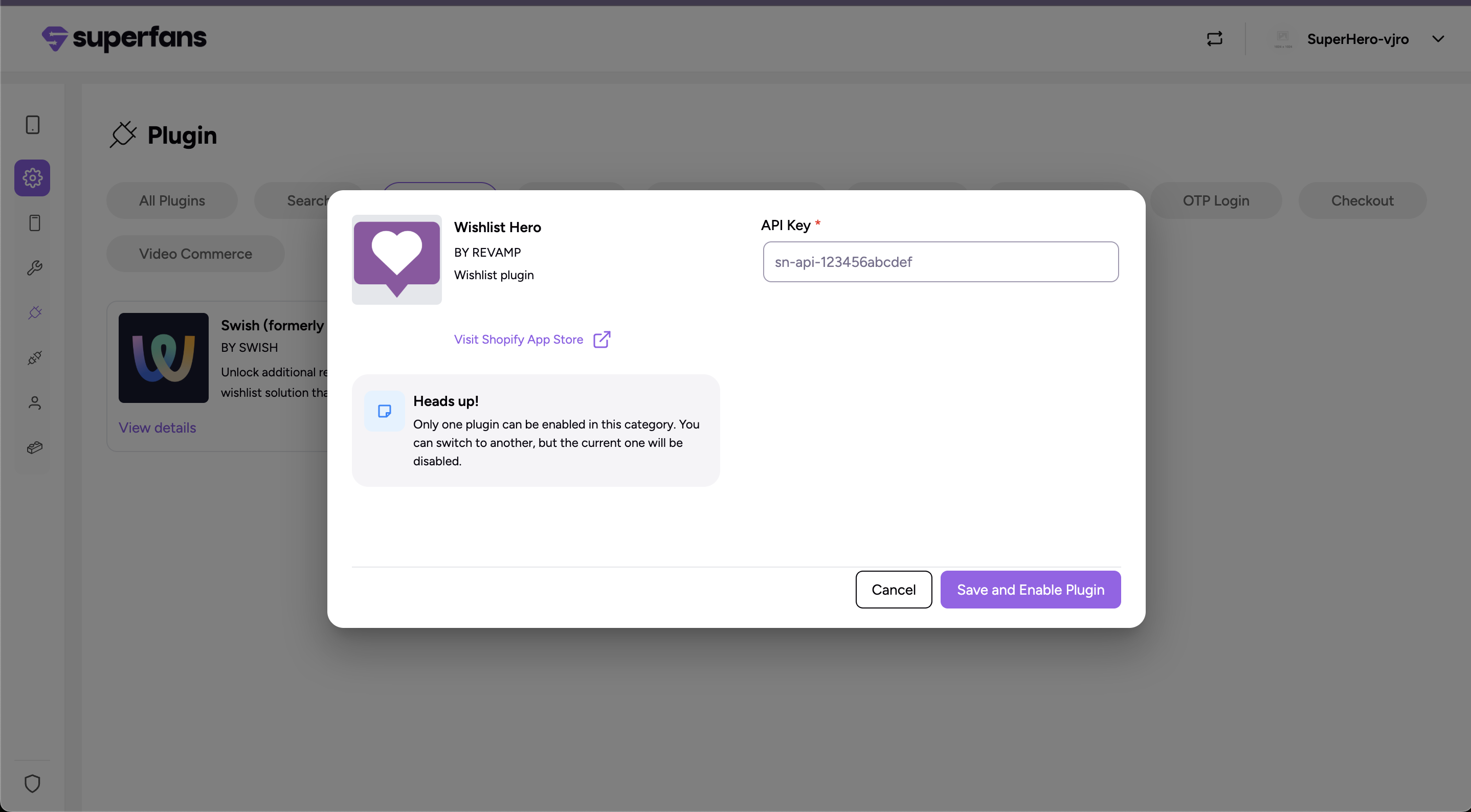This screenshot has width=1471, height=812.
Task: Select the OTP Login tab
Action: coord(1216,200)
